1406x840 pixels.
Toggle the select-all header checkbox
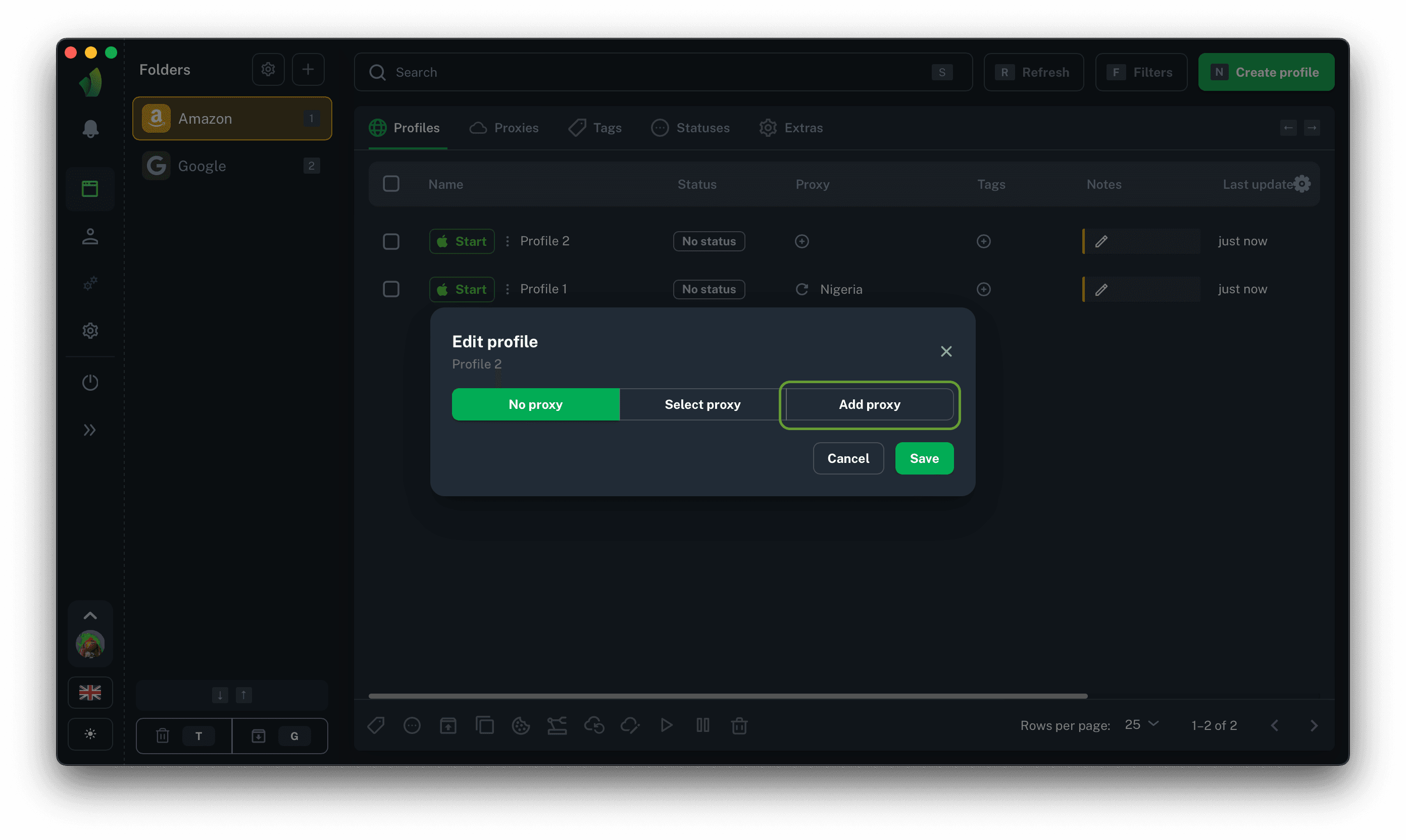(391, 184)
